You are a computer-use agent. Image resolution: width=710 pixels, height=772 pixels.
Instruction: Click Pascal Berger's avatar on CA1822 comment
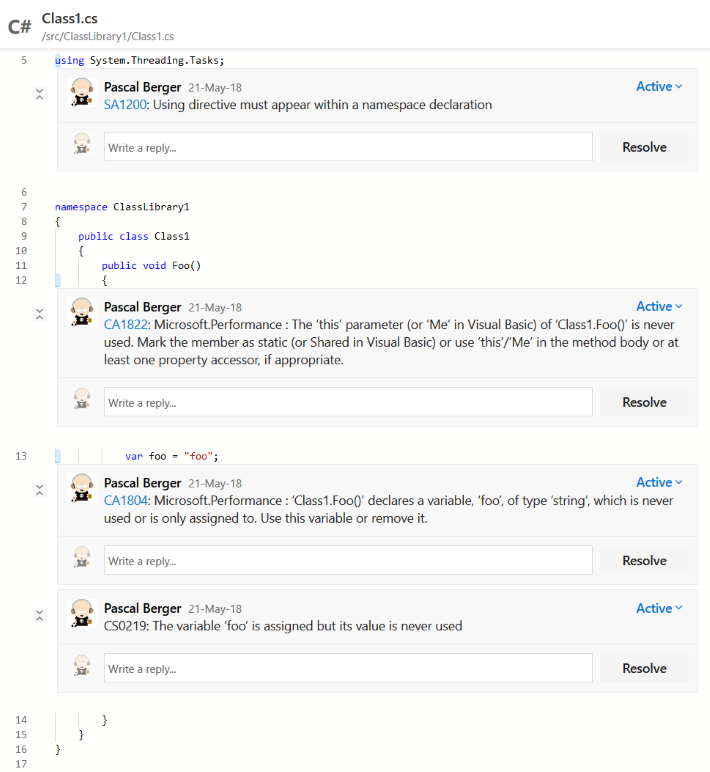click(83, 313)
